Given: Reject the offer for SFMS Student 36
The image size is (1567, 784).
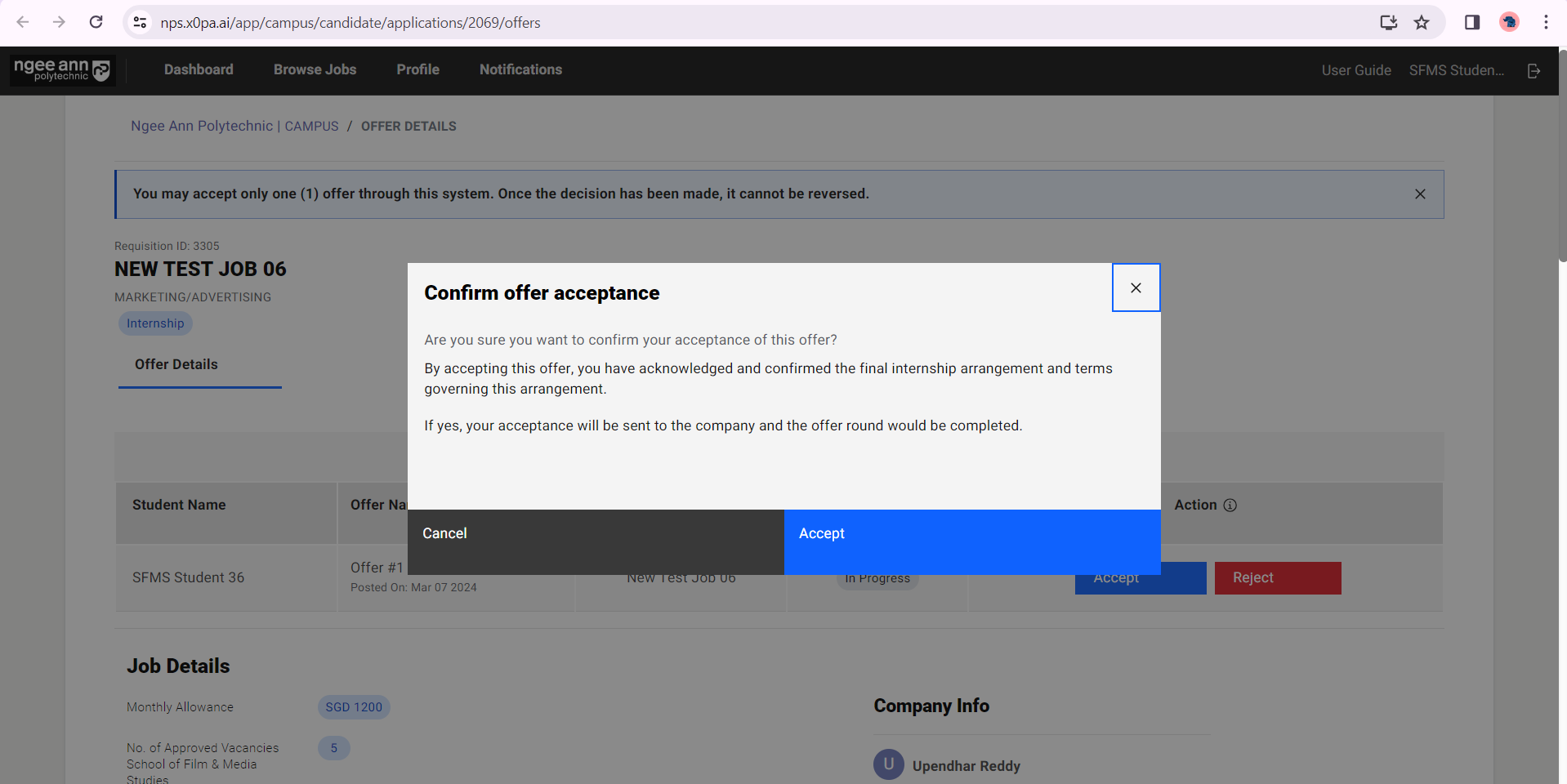Looking at the screenshot, I should [x=1277, y=577].
